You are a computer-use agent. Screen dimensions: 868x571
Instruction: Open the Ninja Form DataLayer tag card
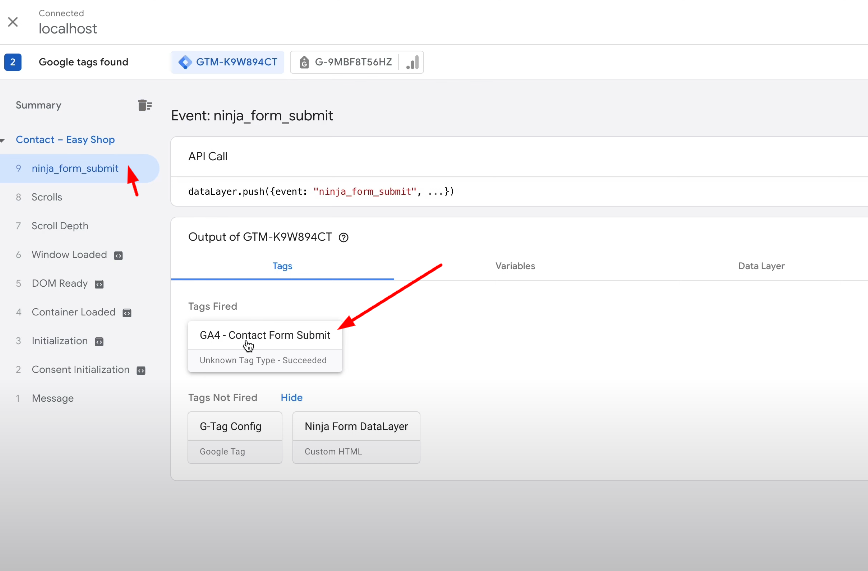click(x=356, y=438)
